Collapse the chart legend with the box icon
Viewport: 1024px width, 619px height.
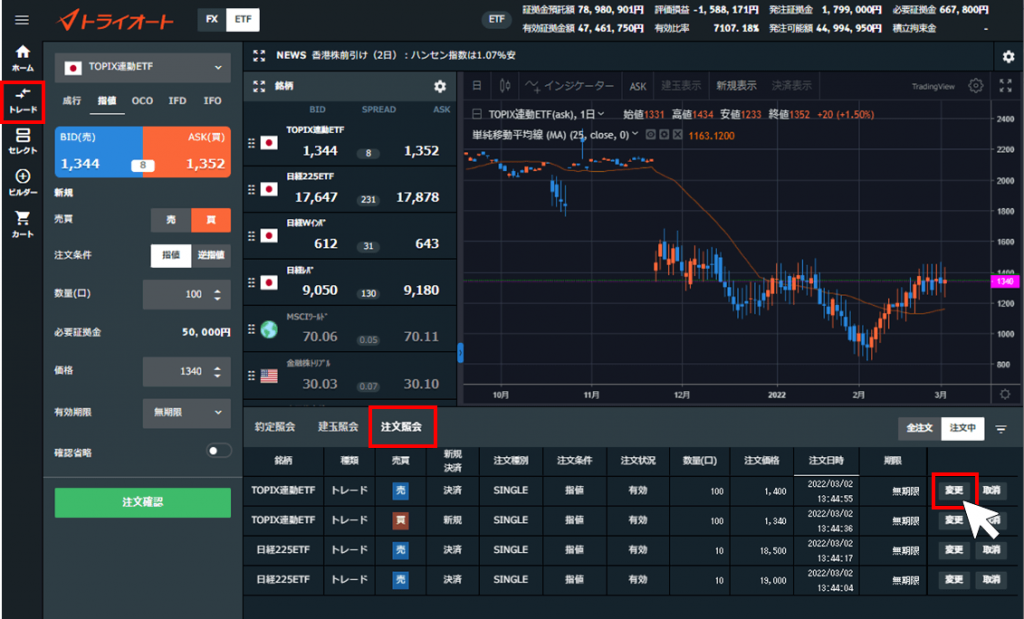(477, 114)
